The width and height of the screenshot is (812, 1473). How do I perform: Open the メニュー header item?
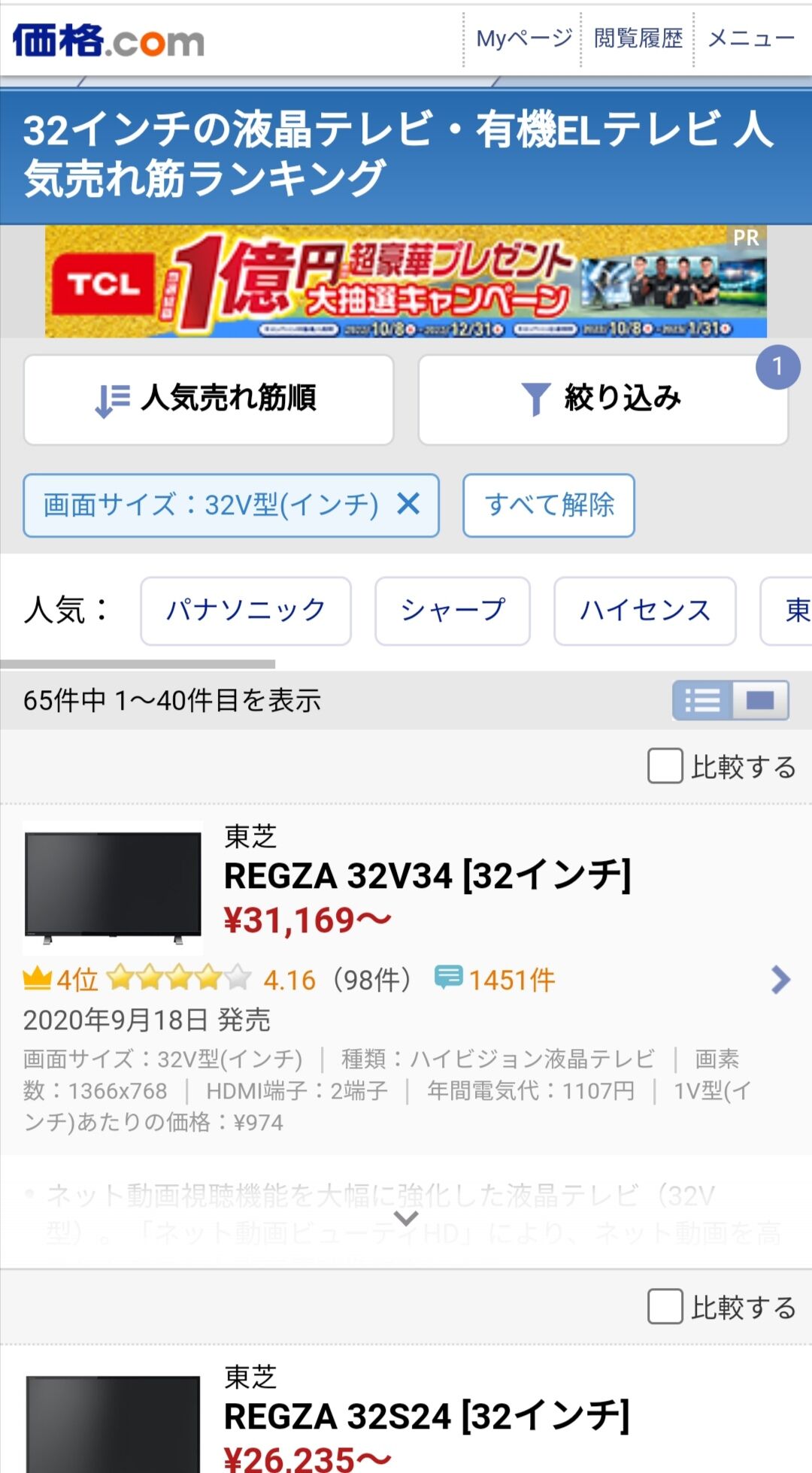pyautogui.click(x=750, y=38)
